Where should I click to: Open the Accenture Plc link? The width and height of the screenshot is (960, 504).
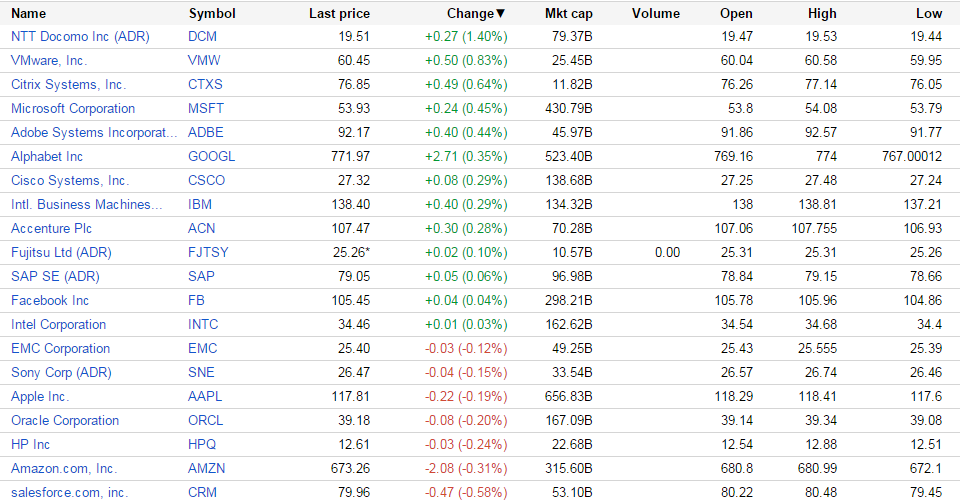[52, 228]
